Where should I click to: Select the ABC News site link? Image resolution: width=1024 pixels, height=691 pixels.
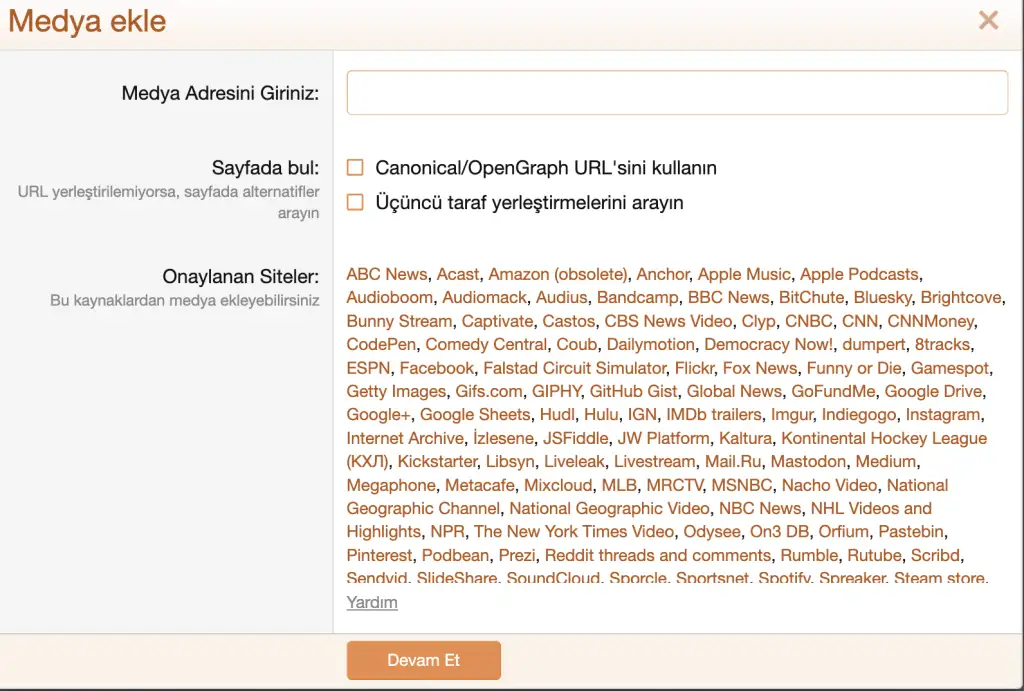(387, 274)
